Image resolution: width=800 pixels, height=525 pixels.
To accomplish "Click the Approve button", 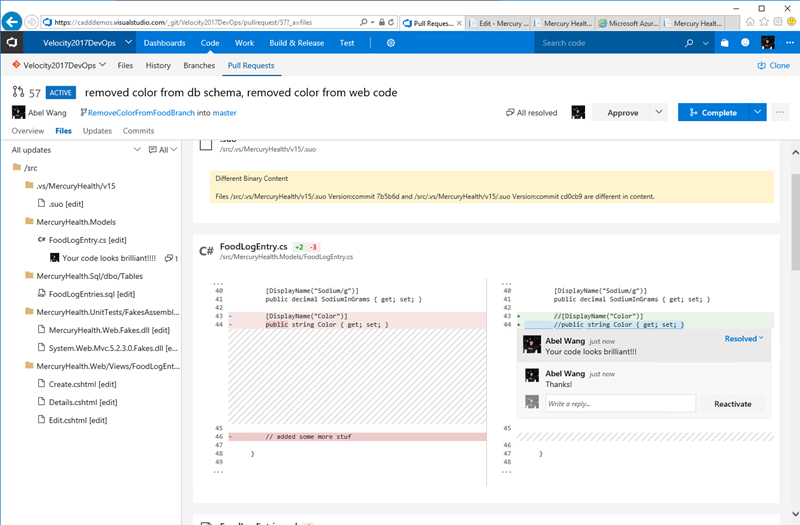I will click(622, 112).
